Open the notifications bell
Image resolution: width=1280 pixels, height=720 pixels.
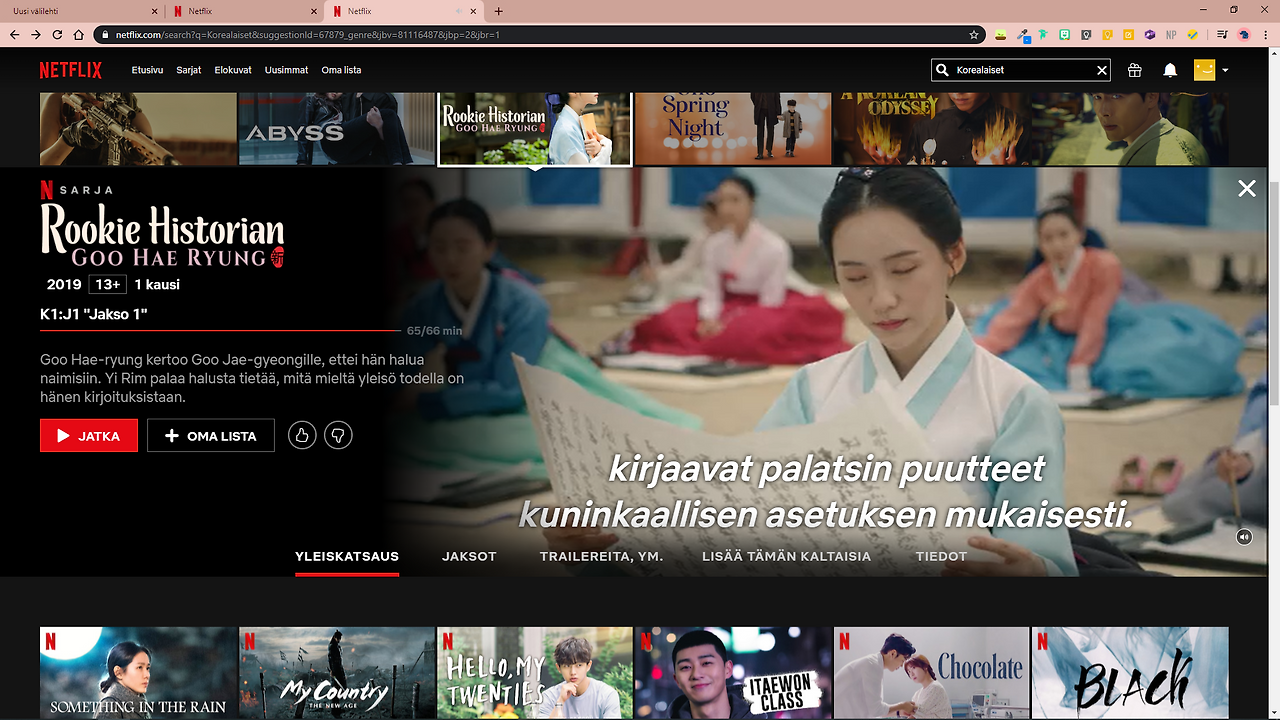(1170, 70)
